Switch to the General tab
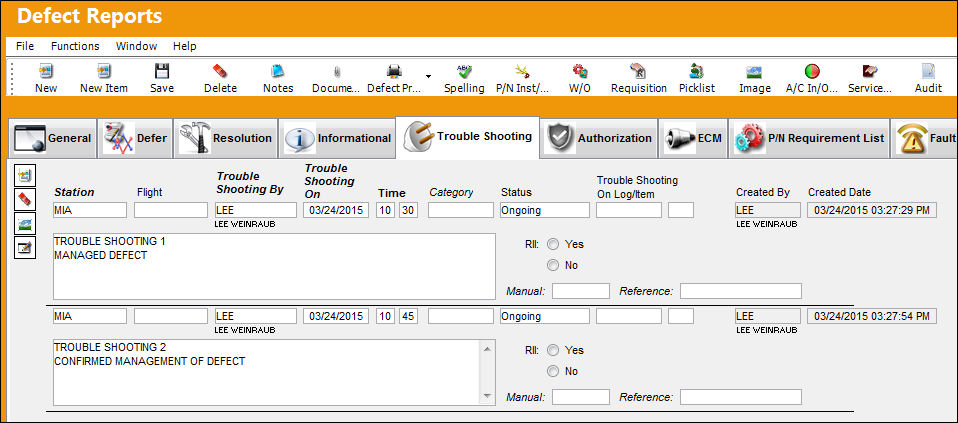This screenshot has height=423, width=958. (53, 139)
